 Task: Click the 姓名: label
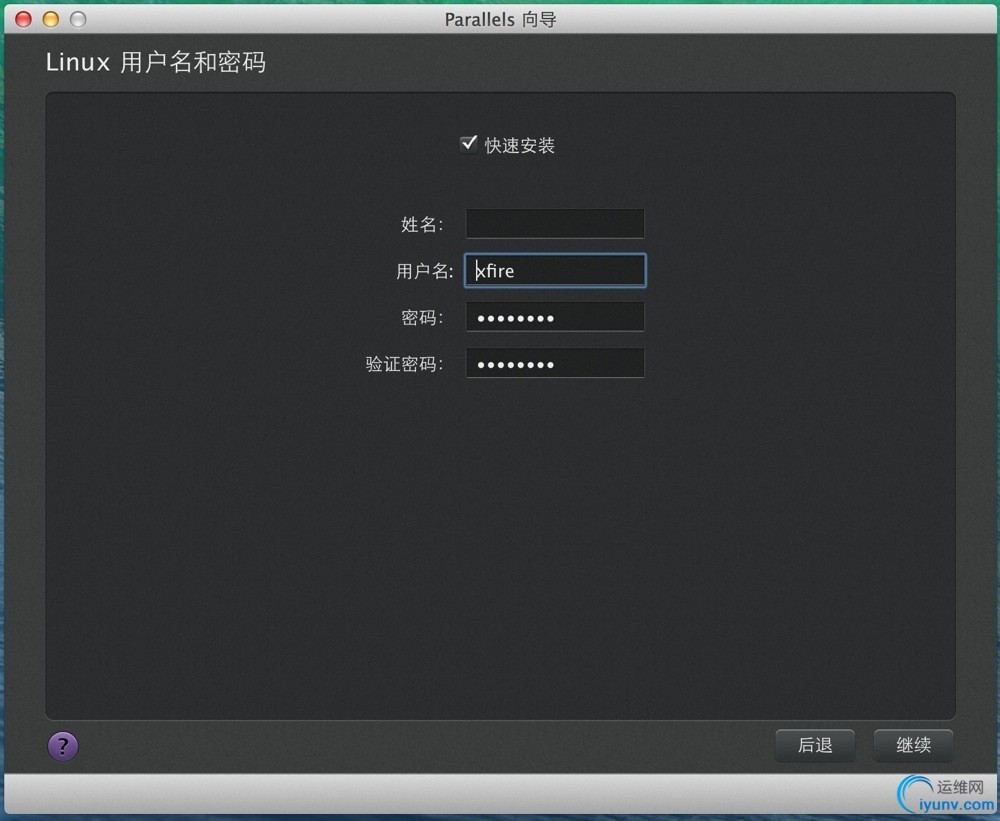pos(422,225)
